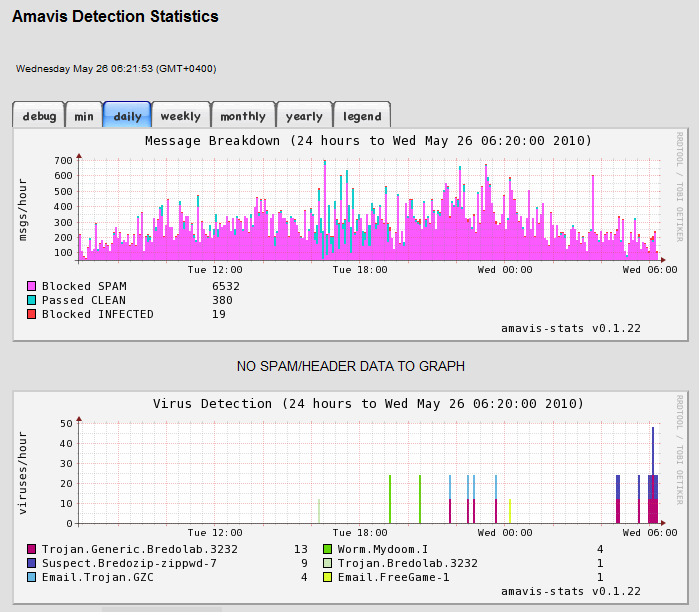Click the Email.FreeGame-1 yellow swatch
Image resolution: width=699 pixels, height=612 pixels.
[x=327, y=577]
